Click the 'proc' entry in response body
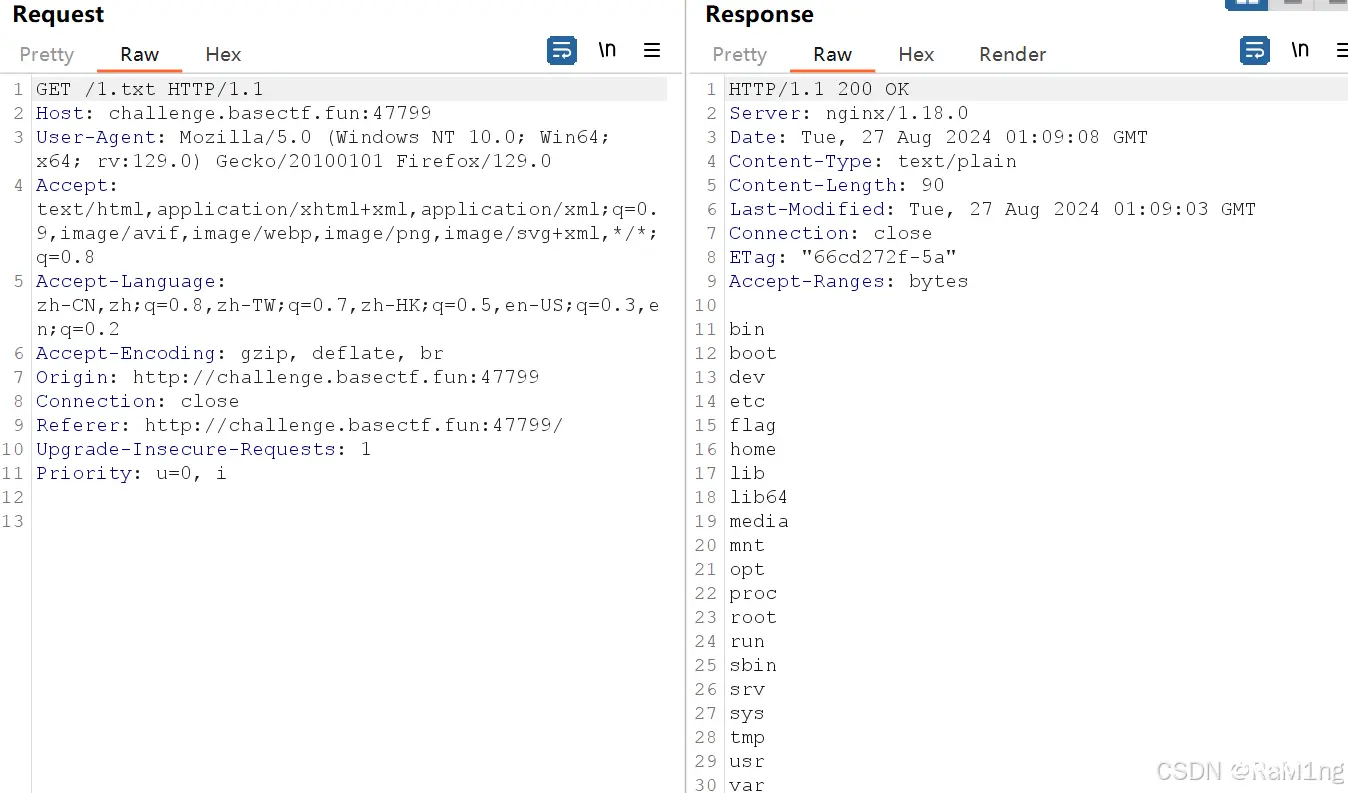The width and height of the screenshot is (1348, 793). [753, 593]
